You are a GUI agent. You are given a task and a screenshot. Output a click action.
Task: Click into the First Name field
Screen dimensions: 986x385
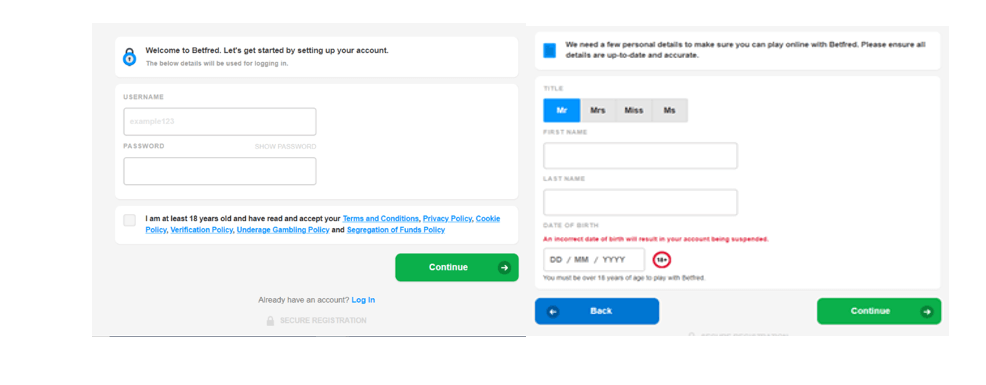pos(640,155)
